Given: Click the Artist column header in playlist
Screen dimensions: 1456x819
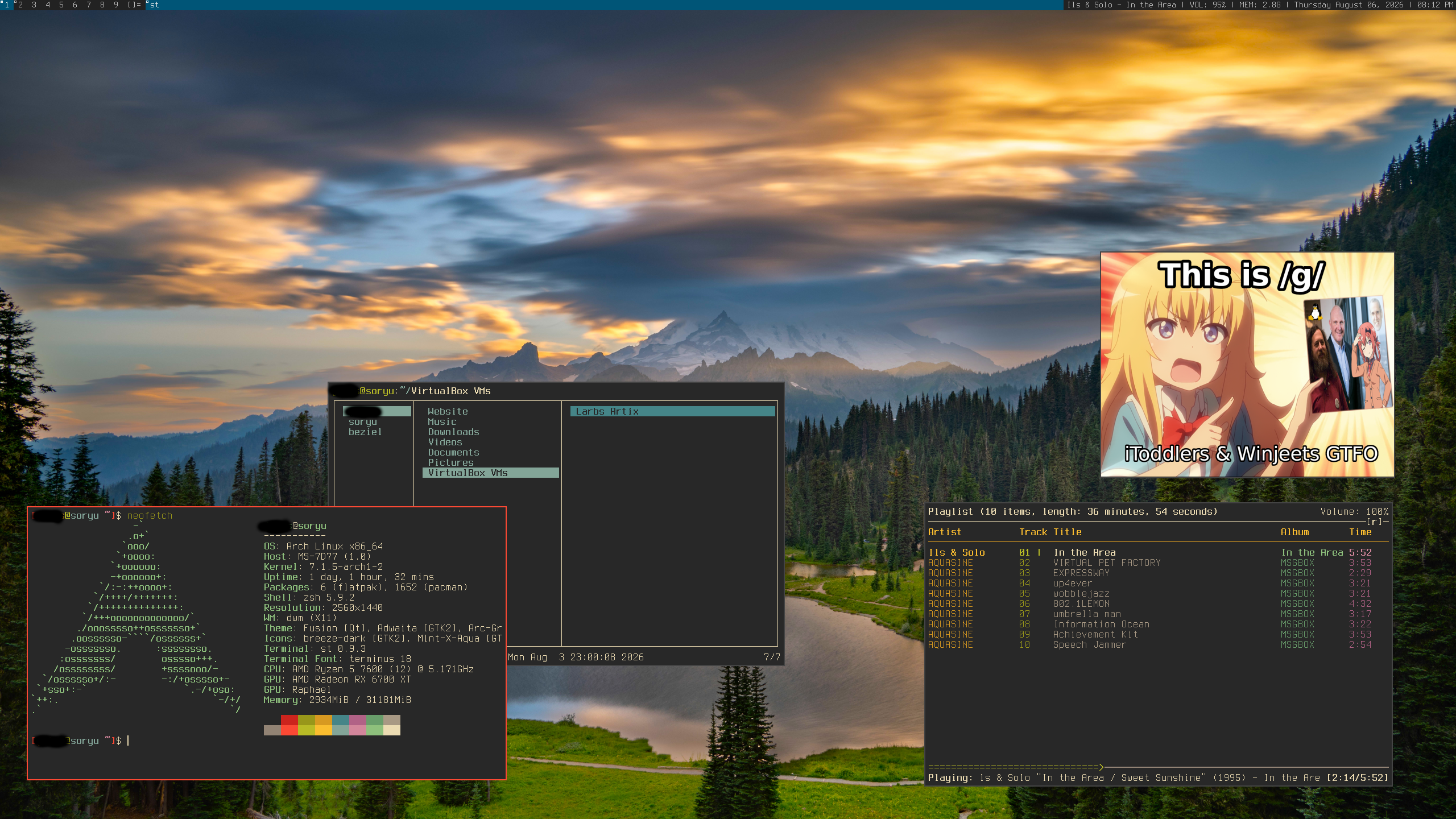Looking at the screenshot, I should [x=945, y=532].
